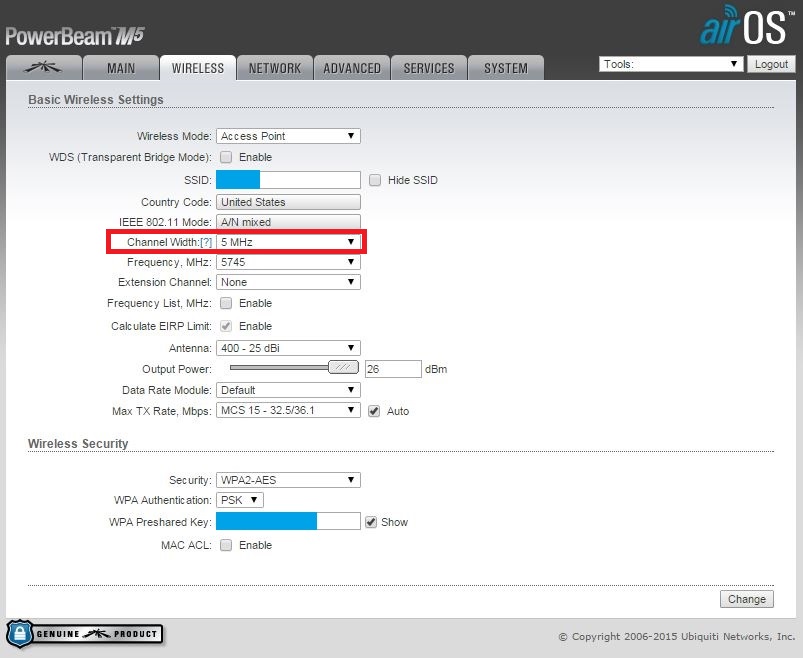Screen dimensions: 803x658
Task: Click the airOS logo
Action: [747, 26]
